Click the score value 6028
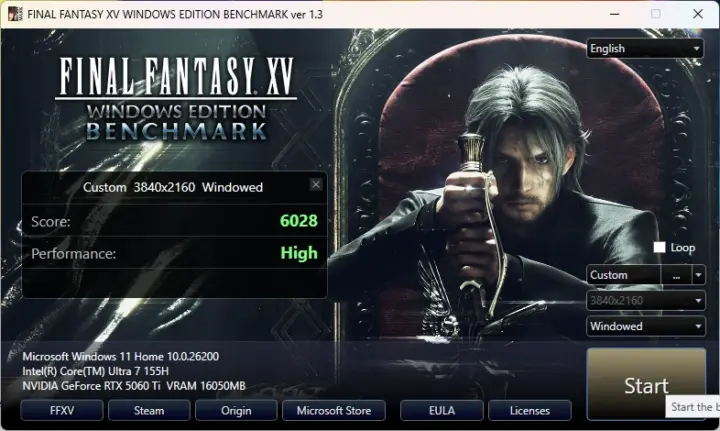 tap(298, 221)
